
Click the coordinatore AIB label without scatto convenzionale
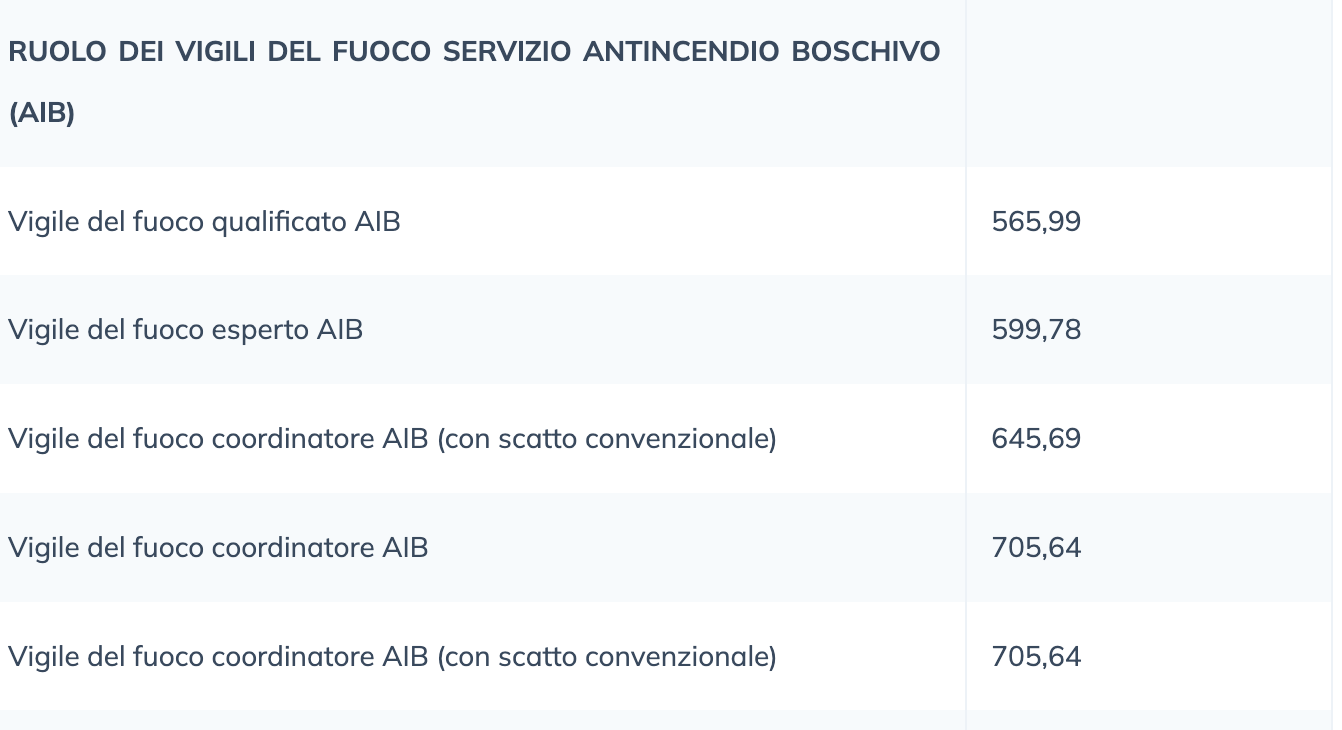(218, 548)
